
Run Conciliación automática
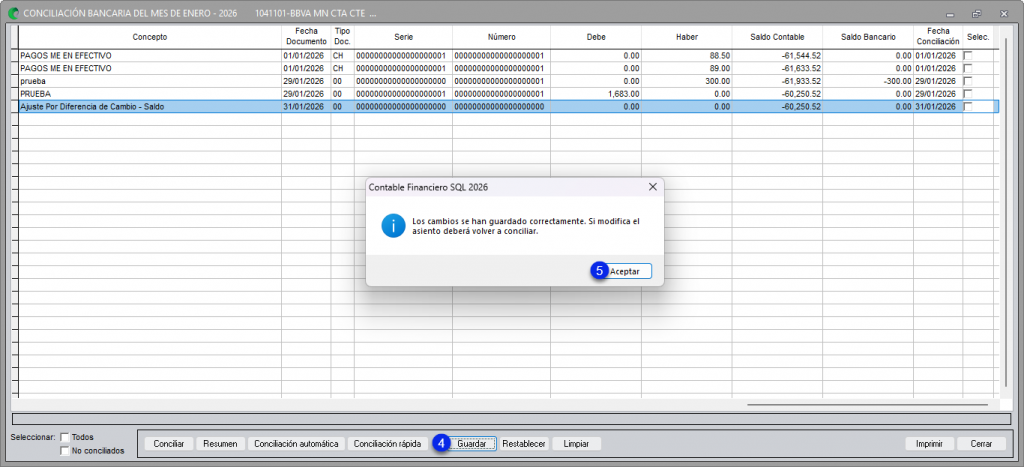[296, 443]
